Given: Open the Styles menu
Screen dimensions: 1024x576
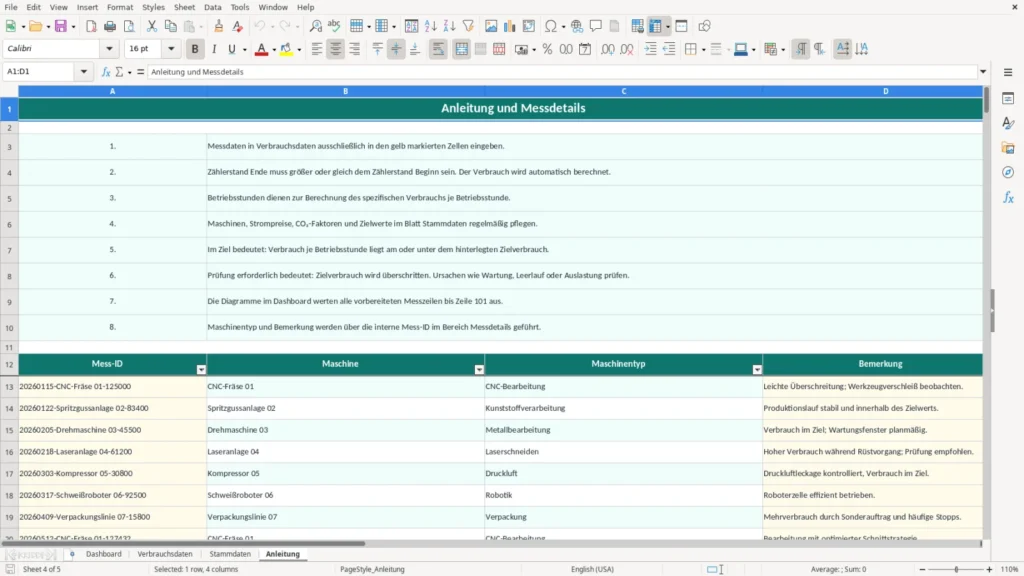Looking at the screenshot, I should tap(153, 7).
